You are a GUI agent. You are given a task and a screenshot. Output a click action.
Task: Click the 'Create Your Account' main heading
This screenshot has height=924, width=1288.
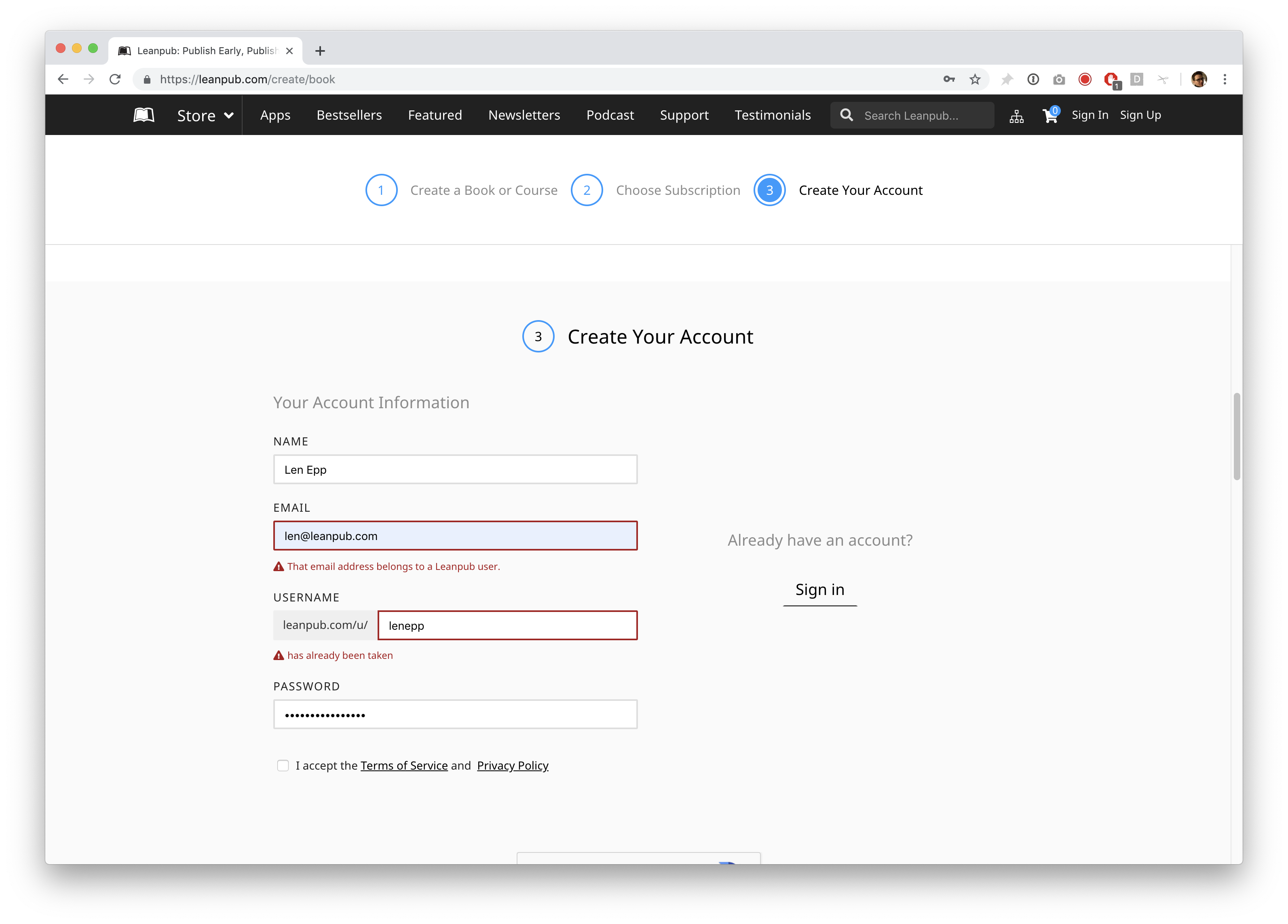[x=661, y=337]
